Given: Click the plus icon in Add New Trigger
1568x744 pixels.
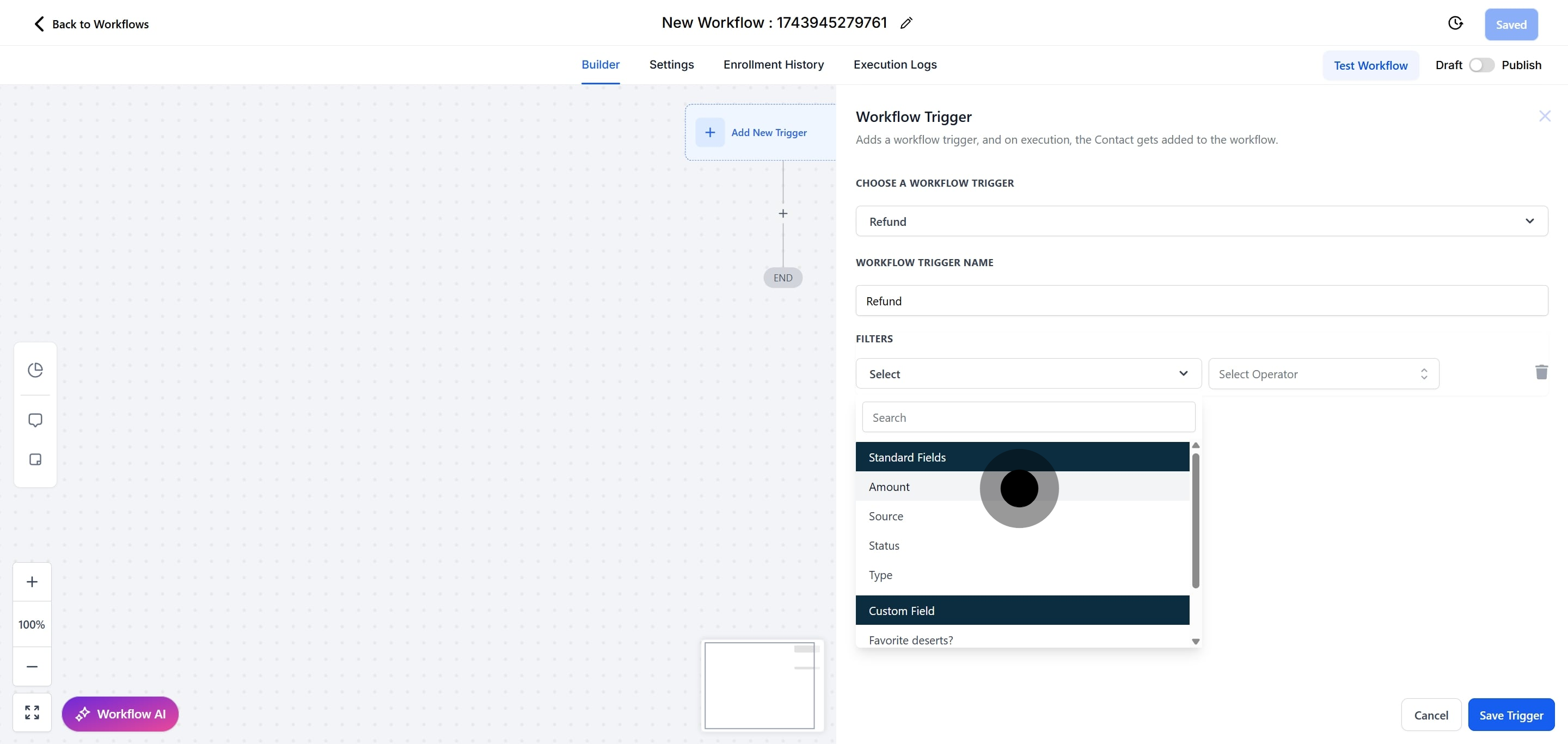Looking at the screenshot, I should click(710, 132).
